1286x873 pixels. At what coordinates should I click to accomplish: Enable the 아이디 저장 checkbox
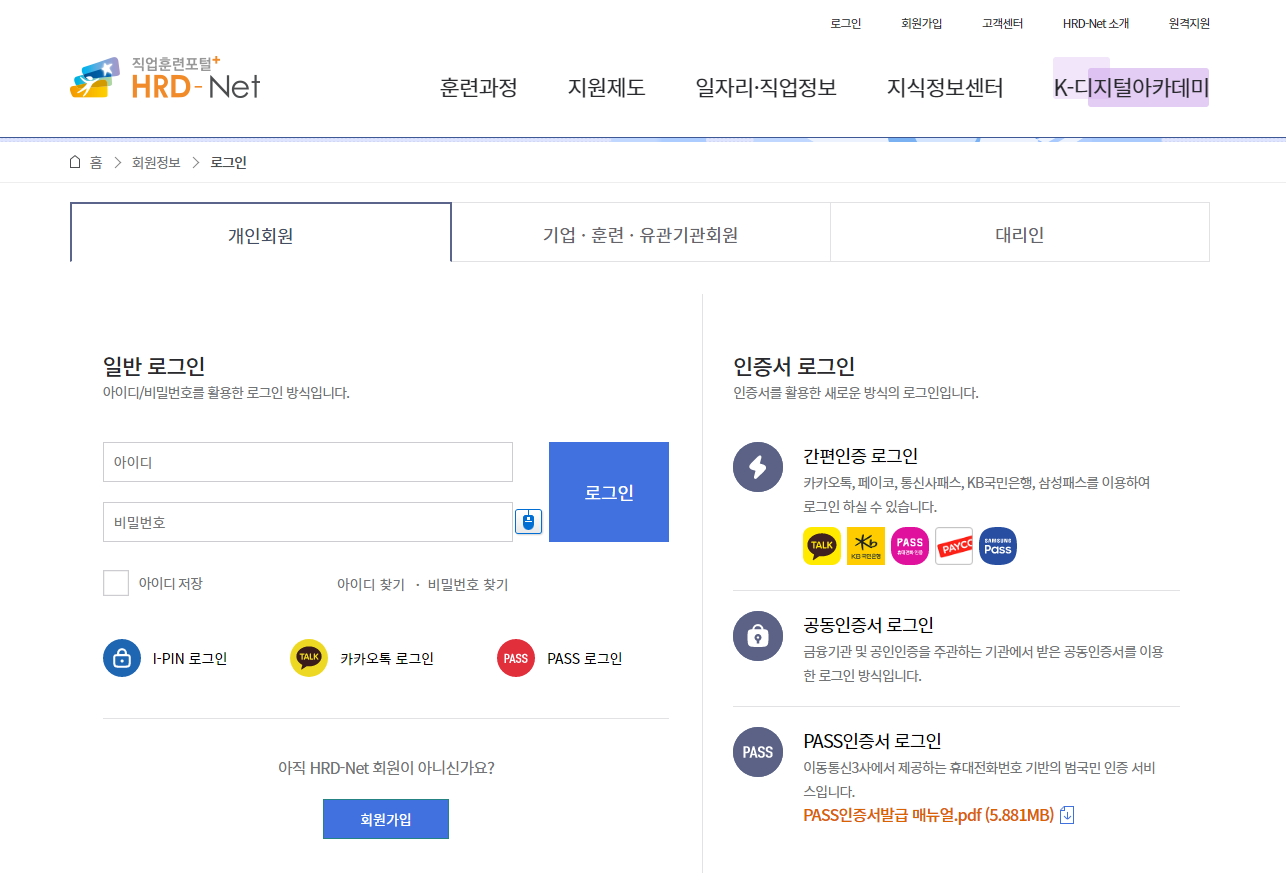pyautogui.click(x=115, y=582)
